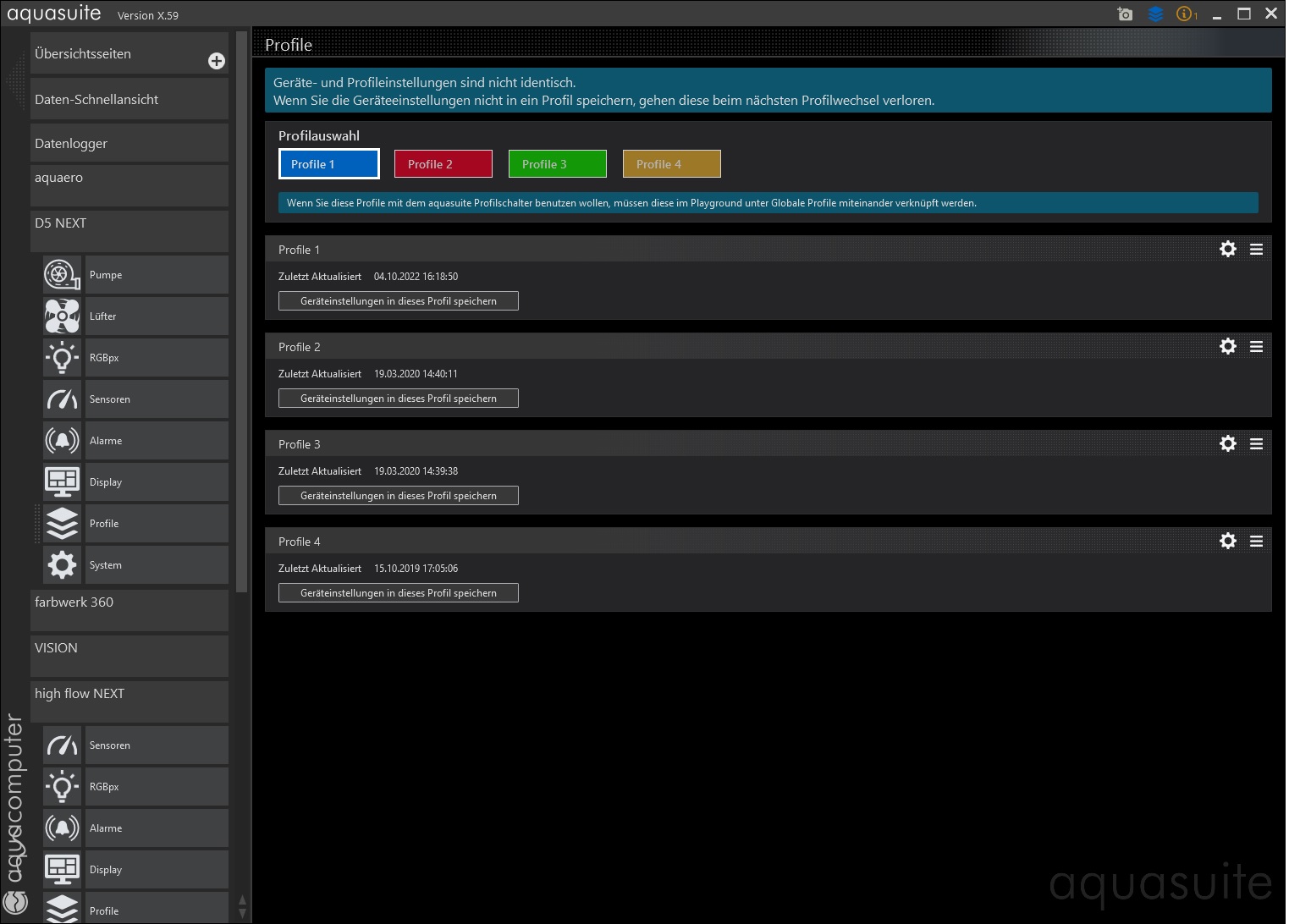Open high flow NEXT Profile layers icon
Viewport: 1300px width, 924px height.
click(62, 908)
